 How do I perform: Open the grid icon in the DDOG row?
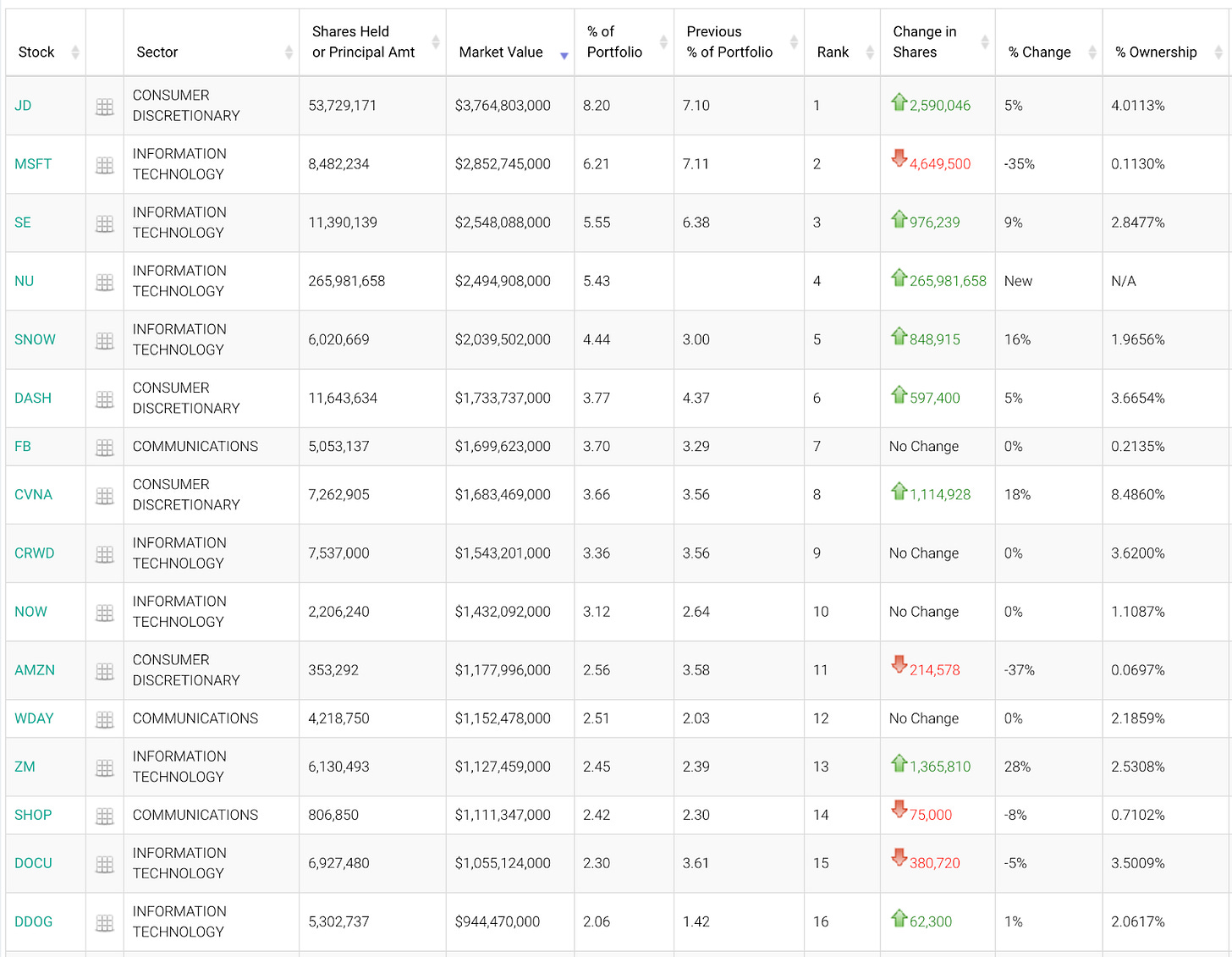point(105,922)
